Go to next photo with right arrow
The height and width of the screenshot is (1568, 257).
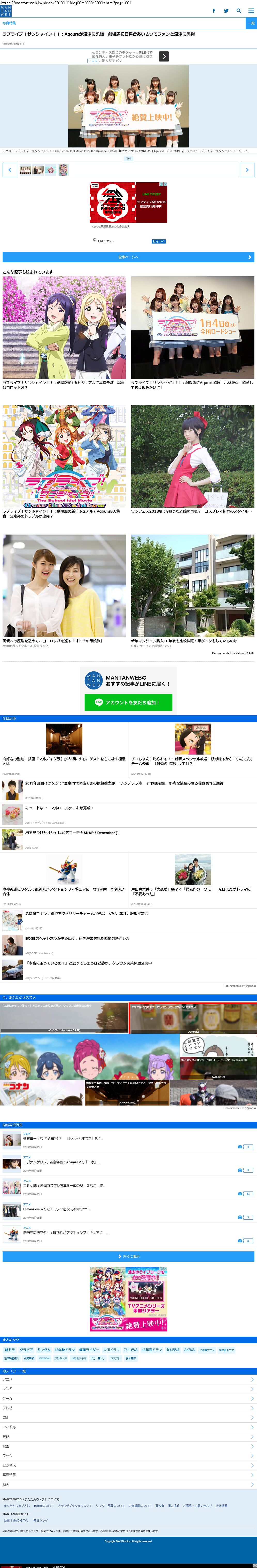(247, 170)
